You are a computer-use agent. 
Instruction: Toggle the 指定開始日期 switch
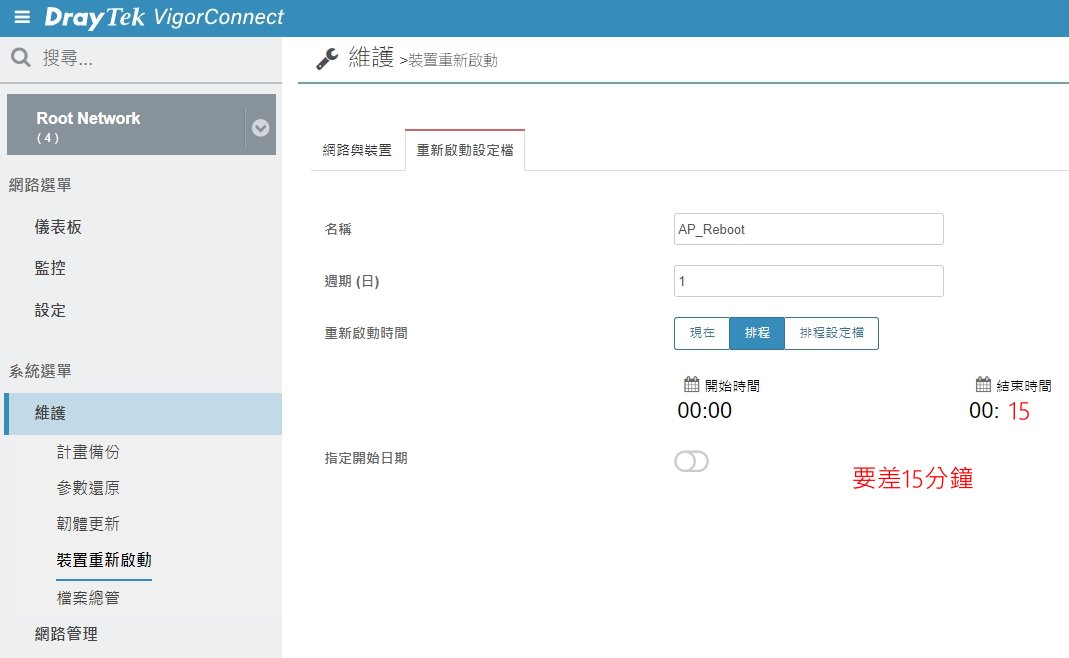point(691,461)
